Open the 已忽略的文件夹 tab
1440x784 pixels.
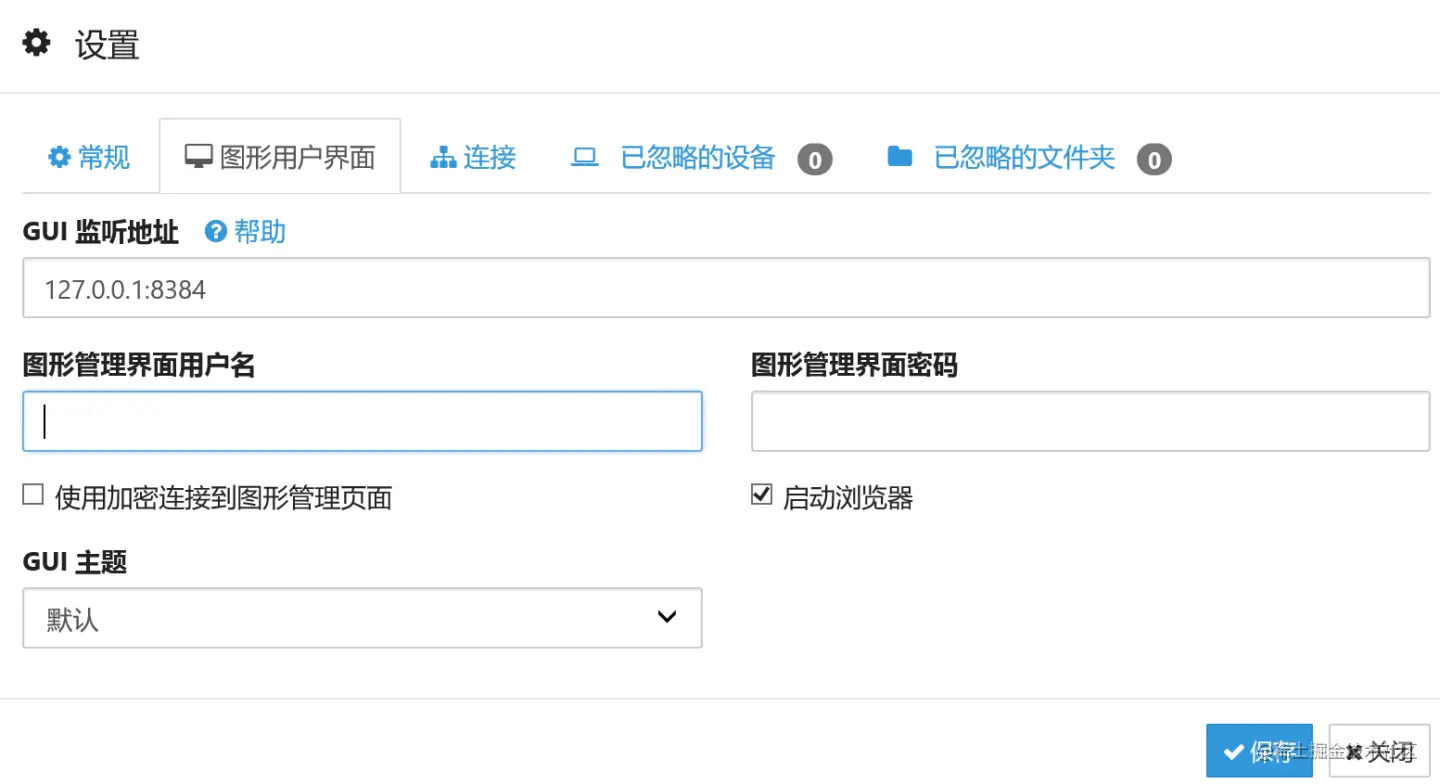pyautogui.click(x=1029, y=158)
